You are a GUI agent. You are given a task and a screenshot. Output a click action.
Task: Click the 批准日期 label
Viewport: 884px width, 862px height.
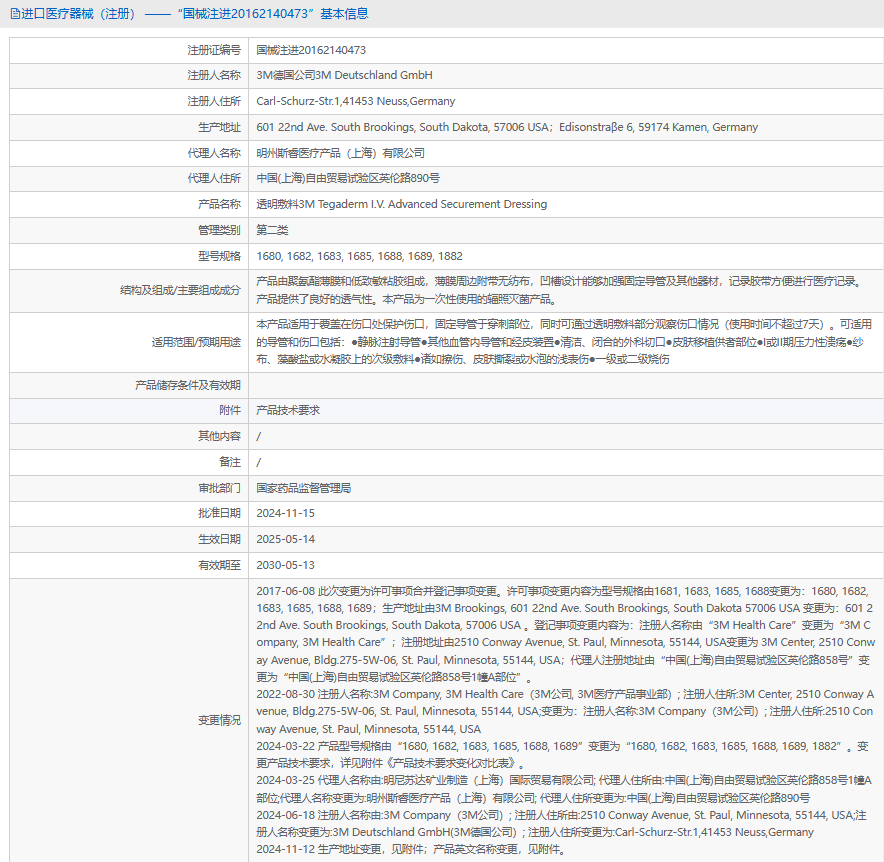coord(219,513)
